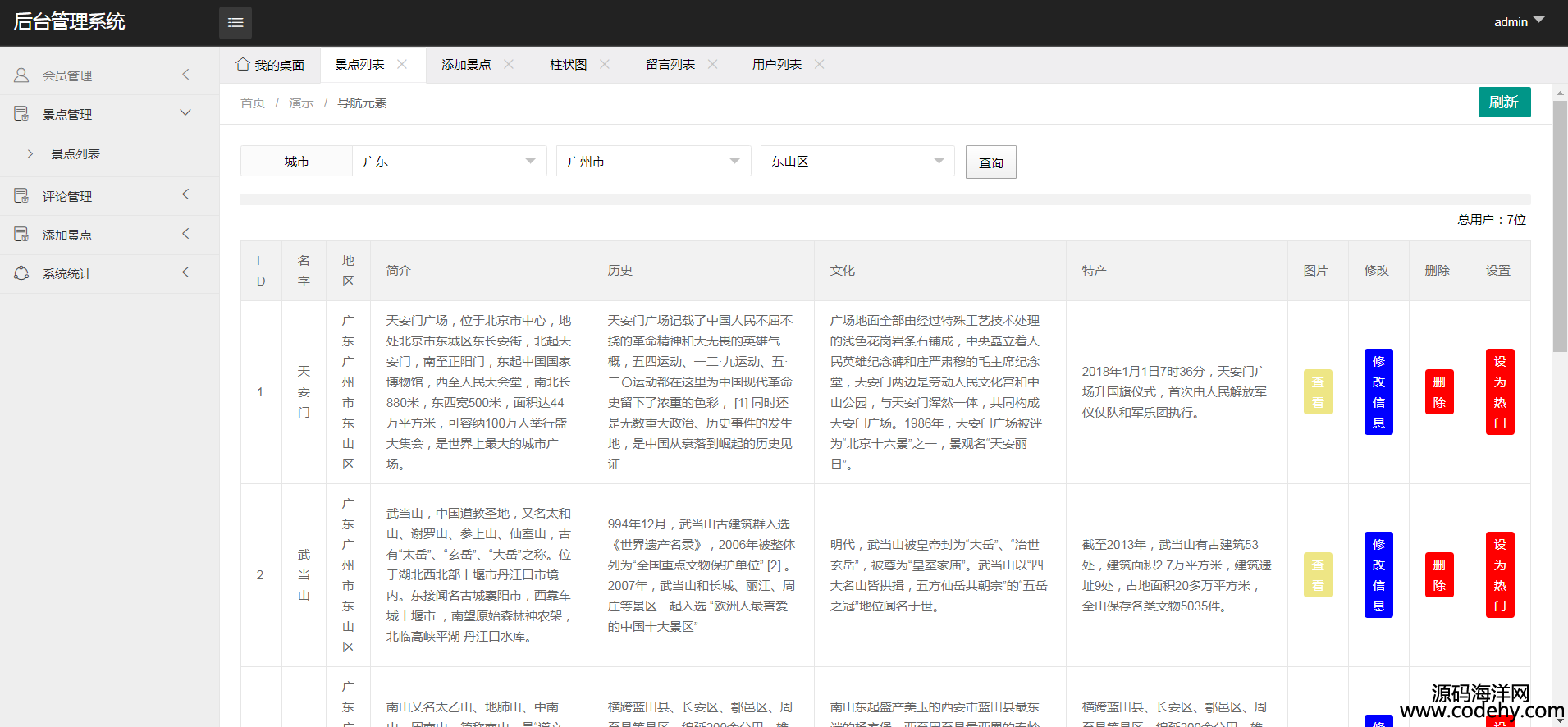Image resolution: width=1568 pixels, height=727 pixels.
Task: Open the 广州市 city dropdown
Action: tap(654, 161)
